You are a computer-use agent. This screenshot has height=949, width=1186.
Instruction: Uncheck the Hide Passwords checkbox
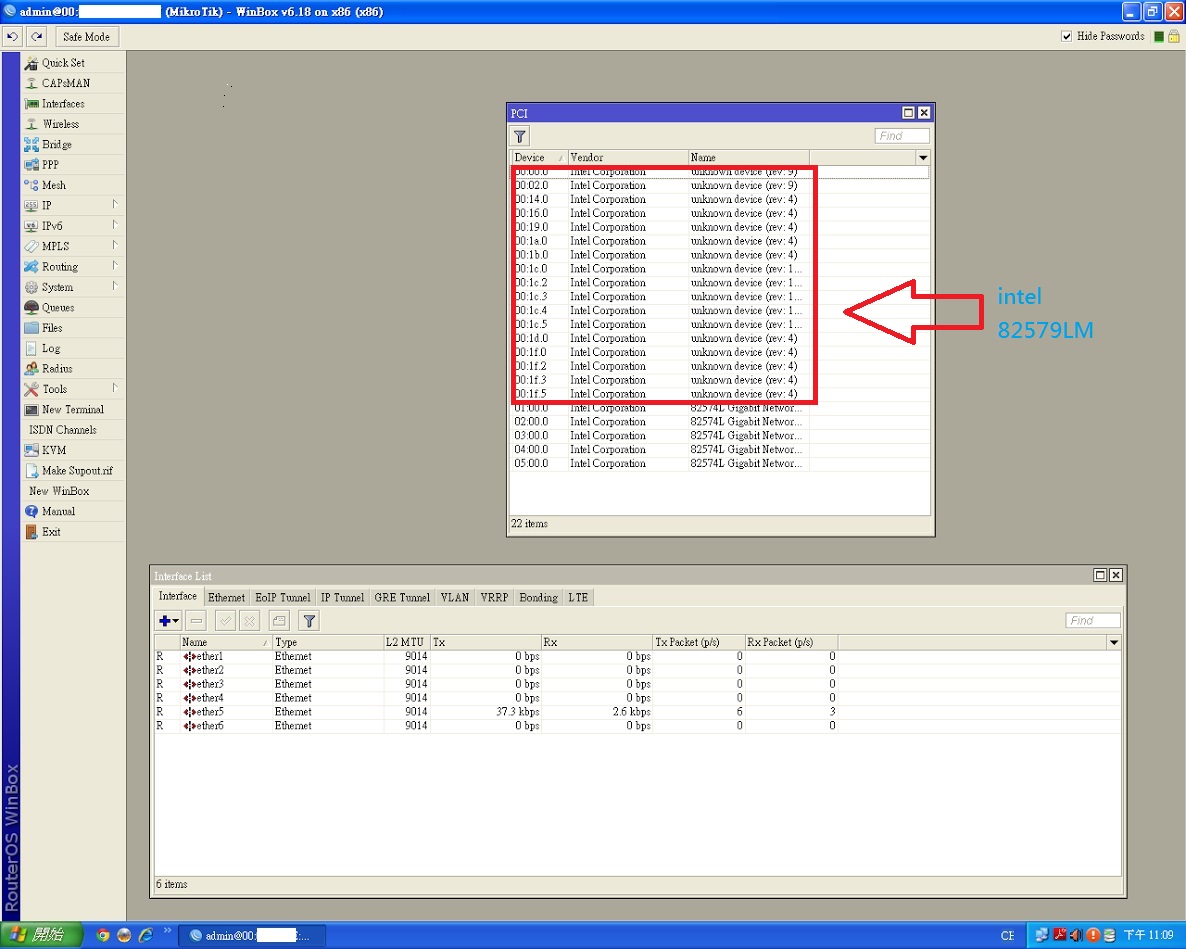[1066, 36]
